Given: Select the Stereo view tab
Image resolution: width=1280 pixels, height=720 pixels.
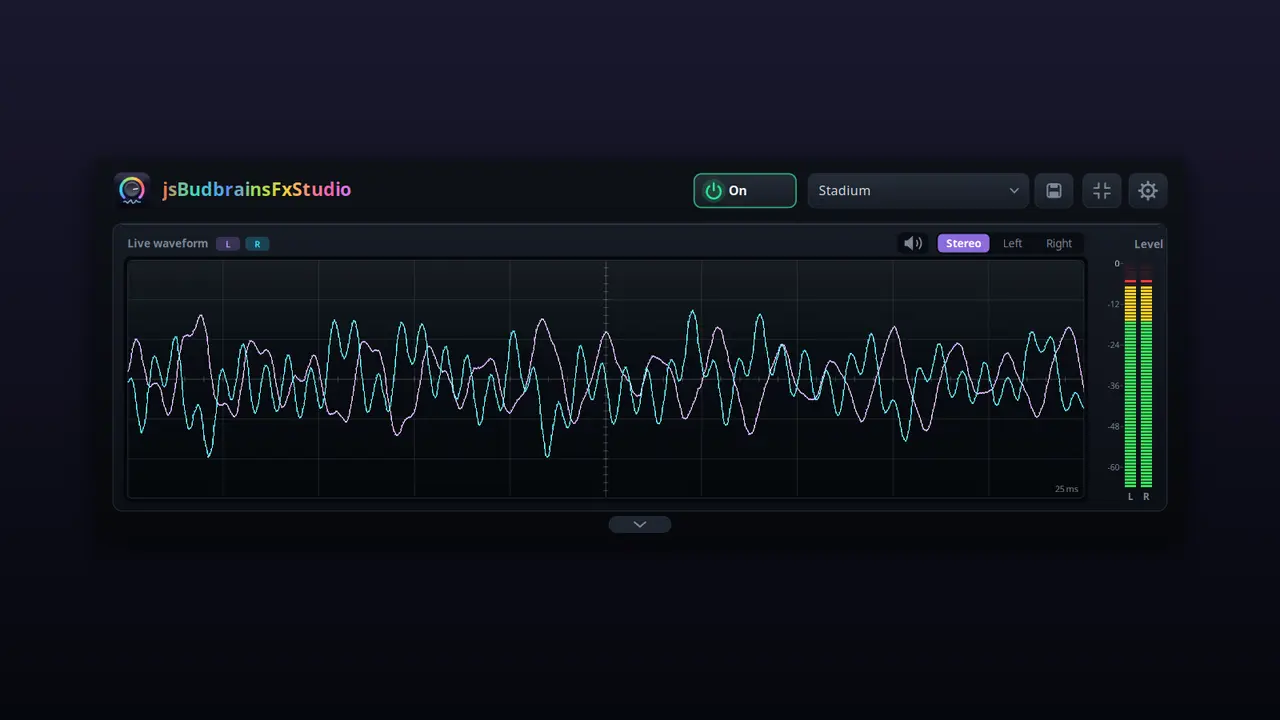Looking at the screenshot, I should click(x=963, y=243).
